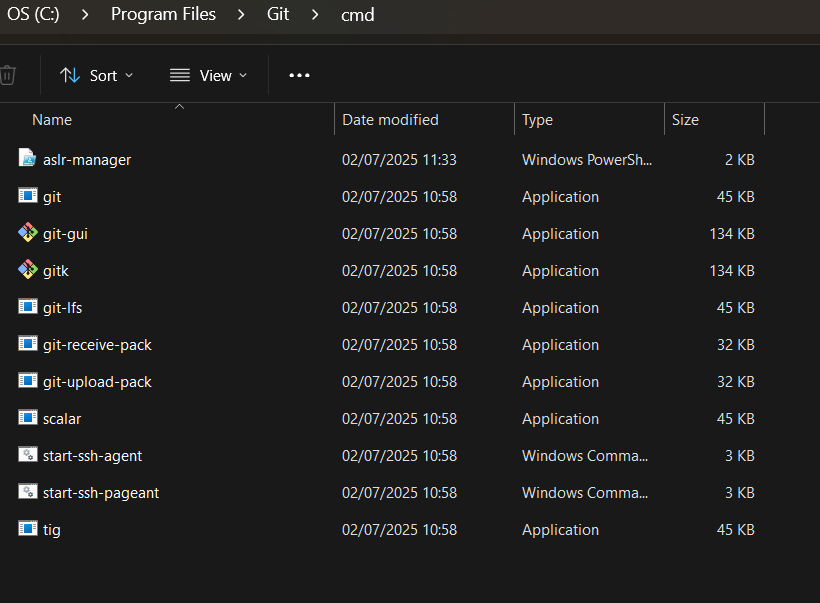The width and height of the screenshot is (820, 603).
Task: Click the start-ssh-pageant script icon
Action: coord(28,492)
